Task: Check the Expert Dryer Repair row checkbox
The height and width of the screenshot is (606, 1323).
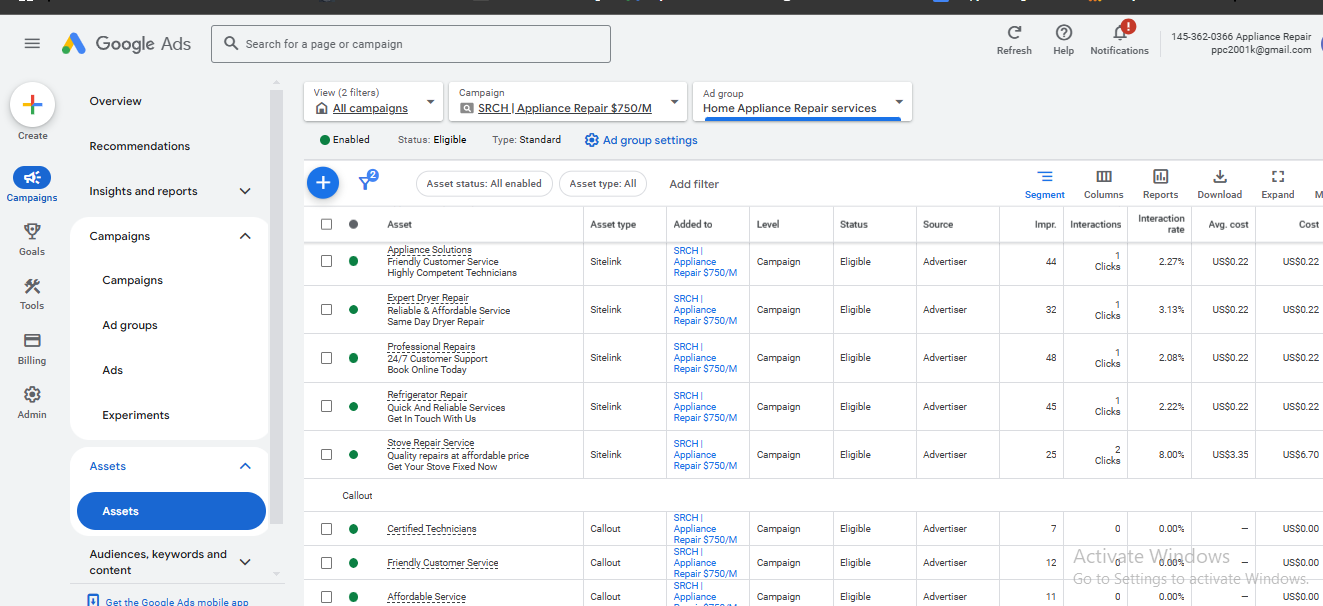Action: [326, 309]
